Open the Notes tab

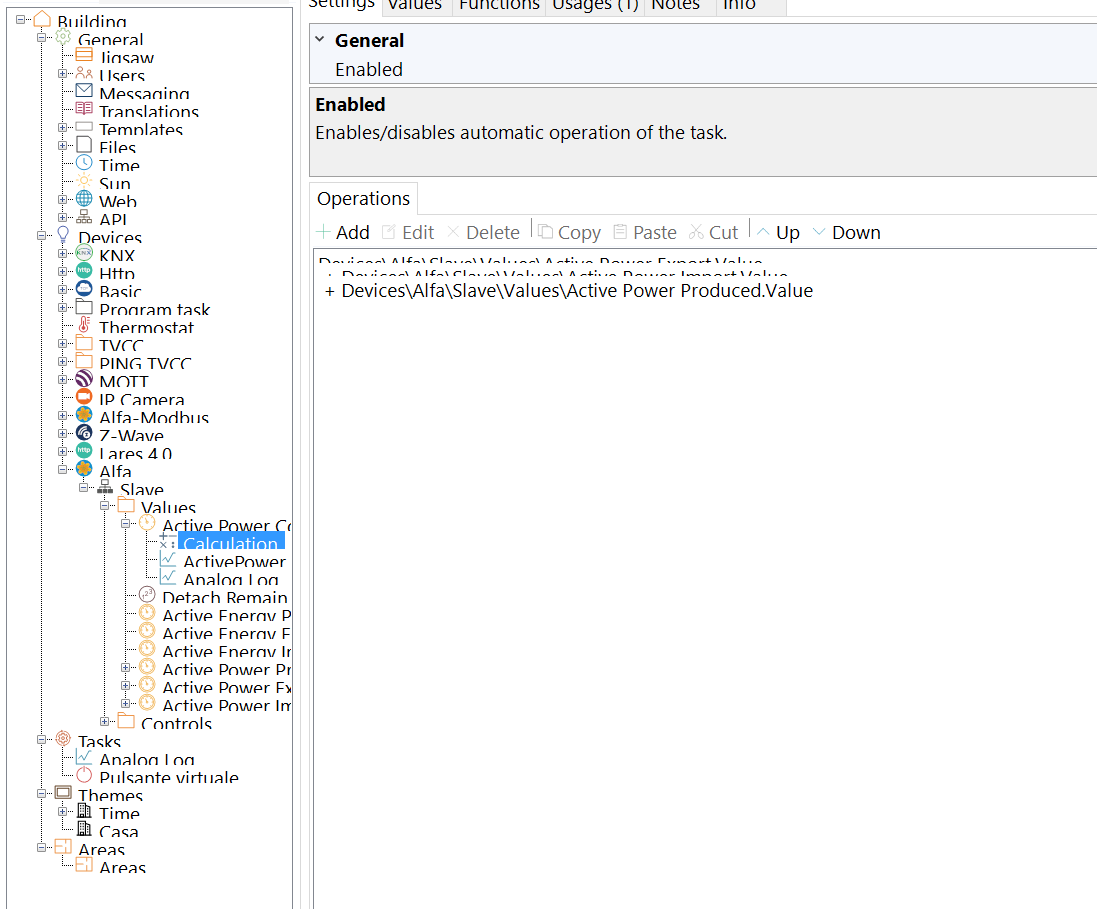675,5
